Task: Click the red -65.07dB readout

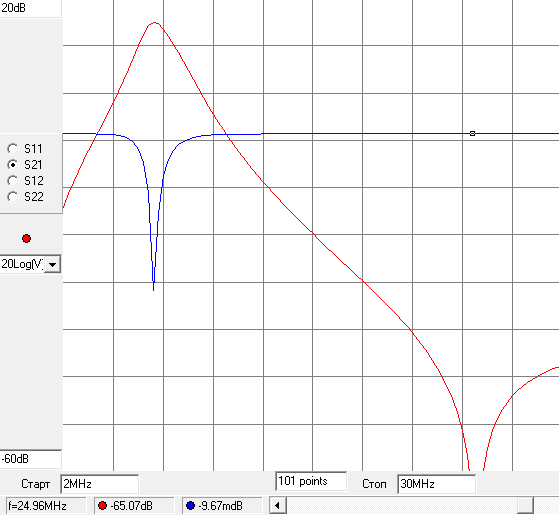Action: click(134, 506)
